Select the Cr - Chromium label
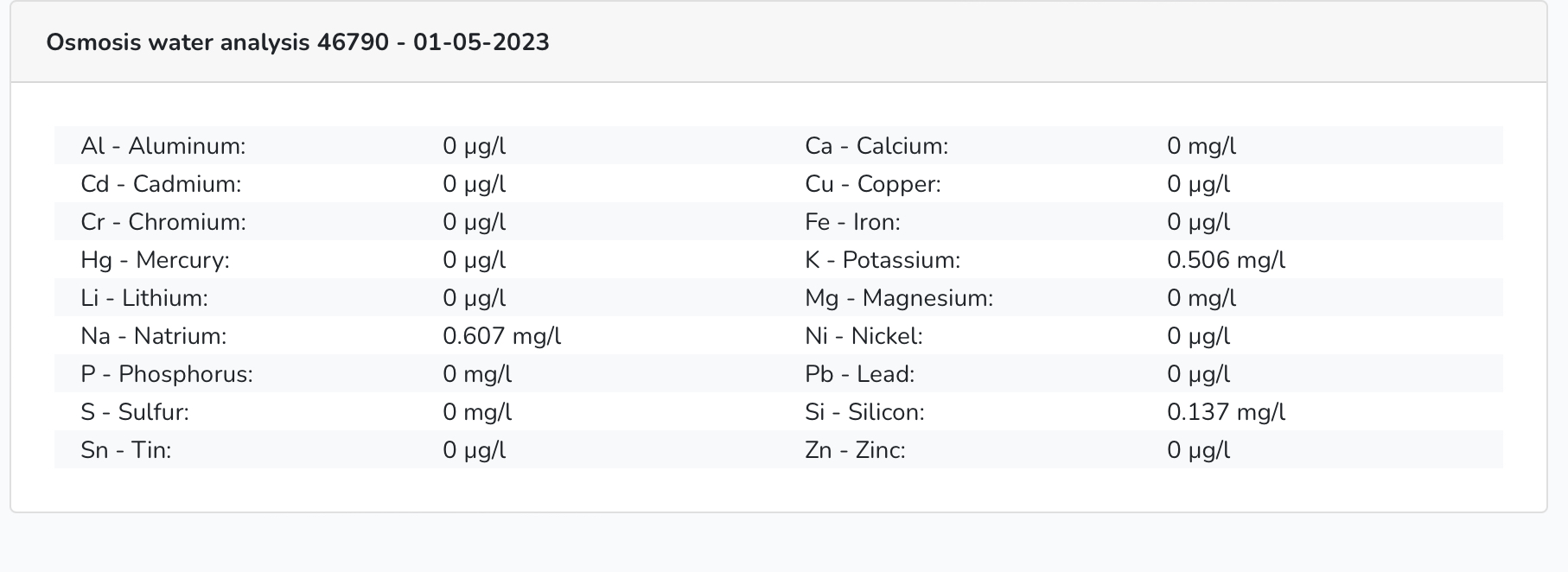 coord(163,222)
